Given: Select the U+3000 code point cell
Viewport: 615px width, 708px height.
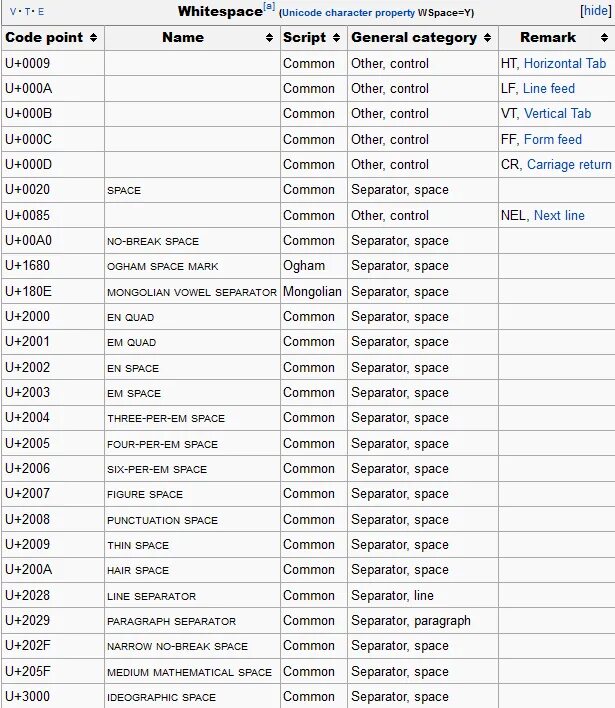Looking at the screenshot, I should pos(53,697).
